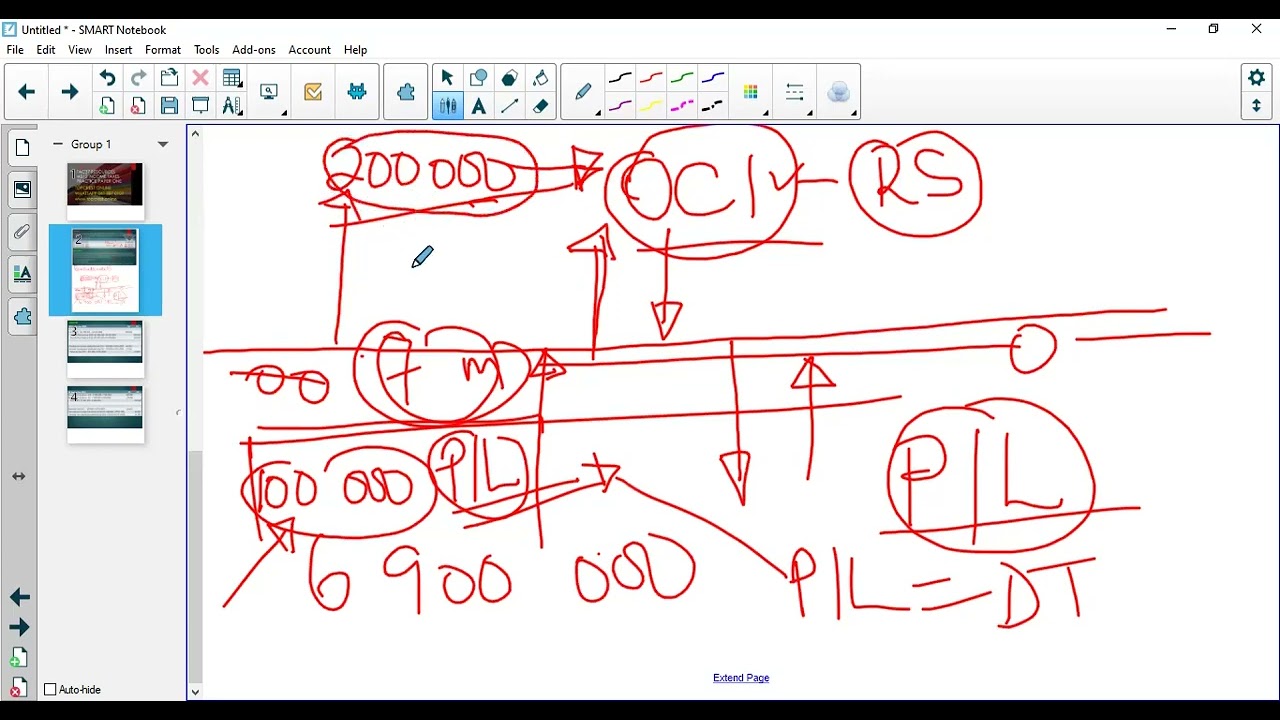The width and height of the screenshot is (1280, 720).
Task: Redo the last undone action
Action: tap(138, 78)
